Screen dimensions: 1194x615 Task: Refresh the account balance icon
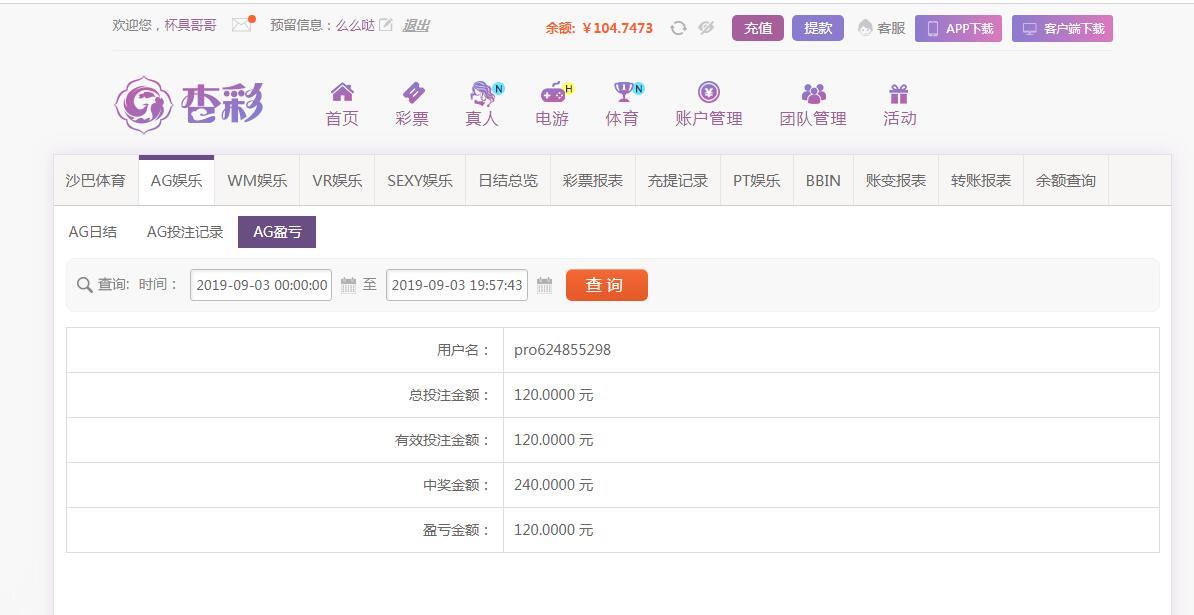(678, 28)
